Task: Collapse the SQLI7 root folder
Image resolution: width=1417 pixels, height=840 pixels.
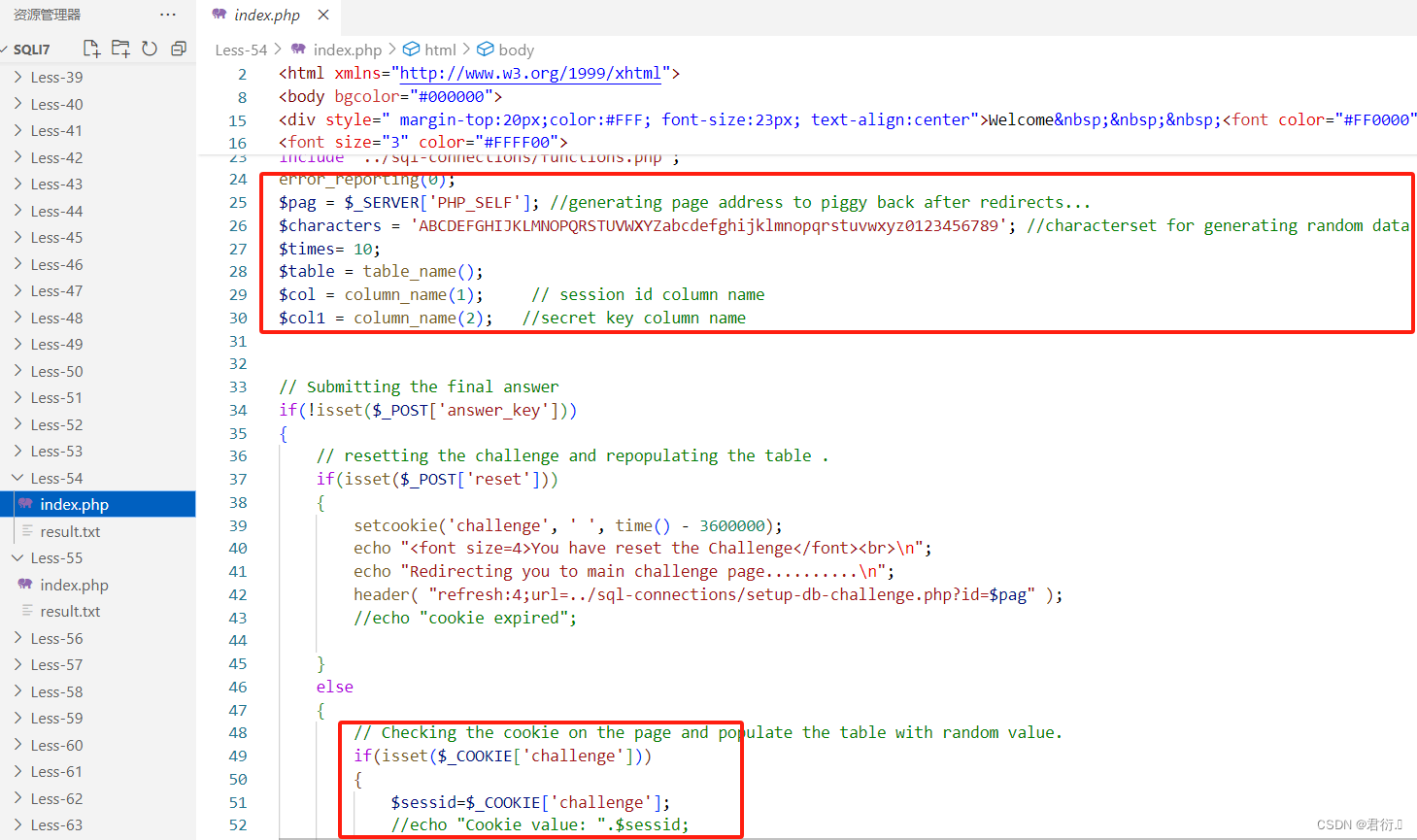Action: coord(5,50)
